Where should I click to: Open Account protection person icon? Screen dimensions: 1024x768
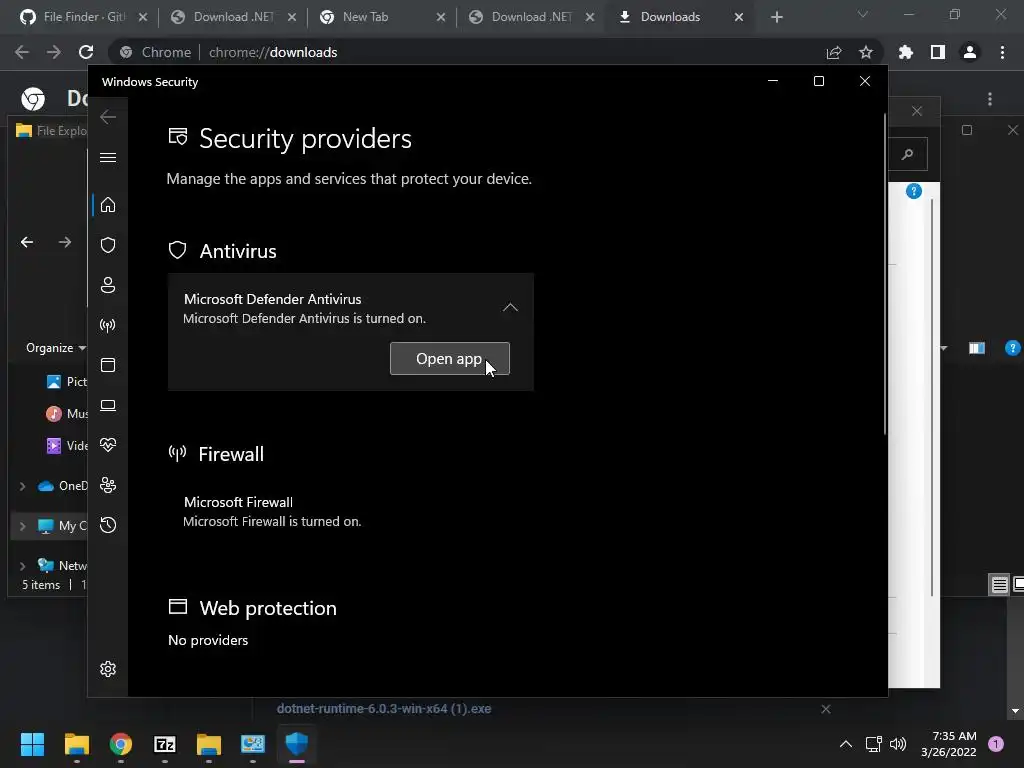pyautogui.click(x=108, y=285)
